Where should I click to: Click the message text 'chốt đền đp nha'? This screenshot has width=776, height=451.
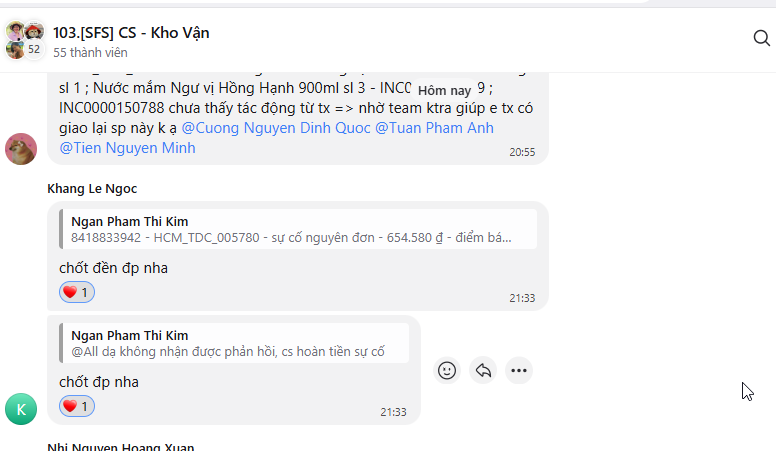pyautogui.click(x=113, y=268)
